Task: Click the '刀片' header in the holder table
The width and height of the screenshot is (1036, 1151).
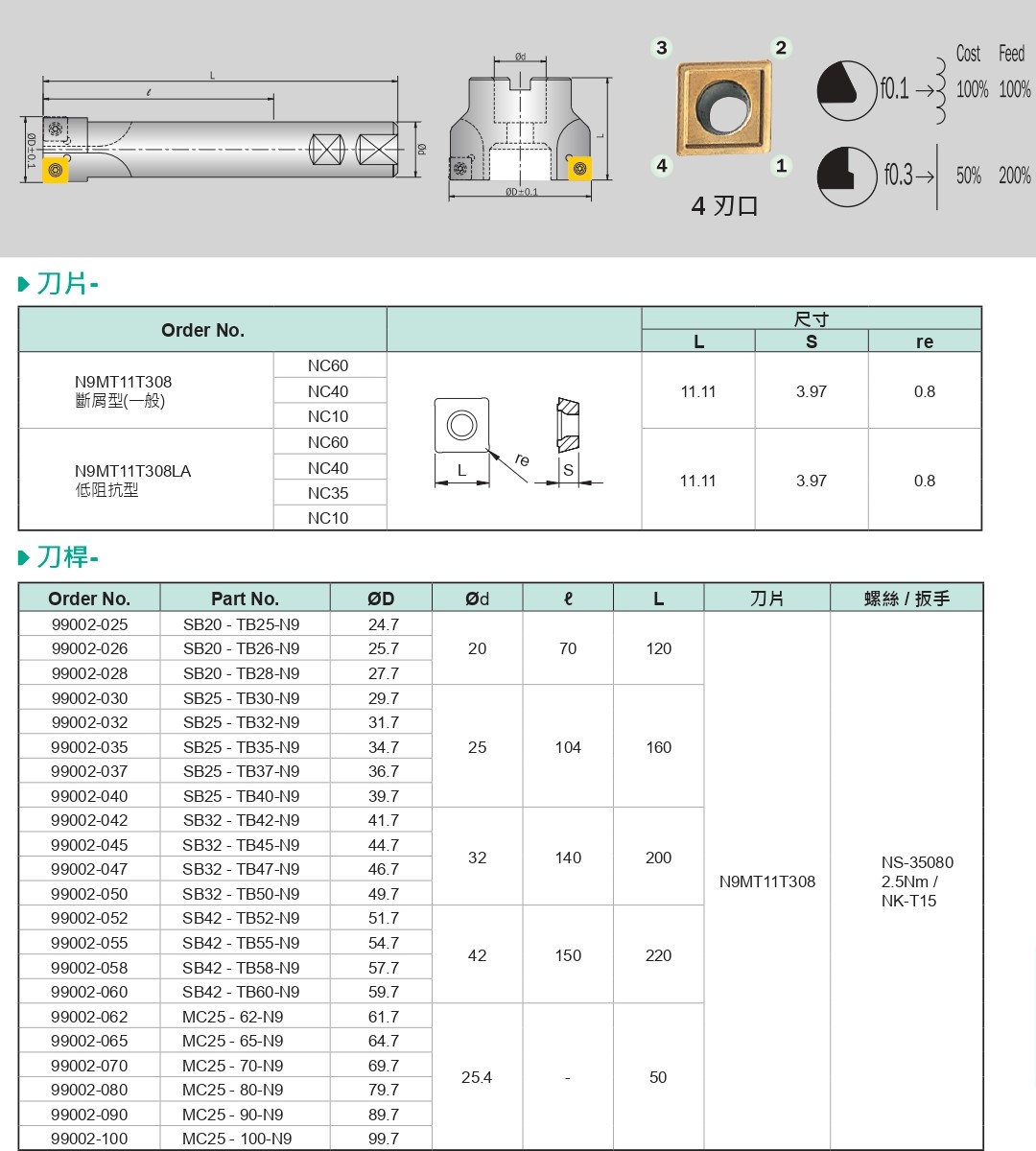Action: 766,599
